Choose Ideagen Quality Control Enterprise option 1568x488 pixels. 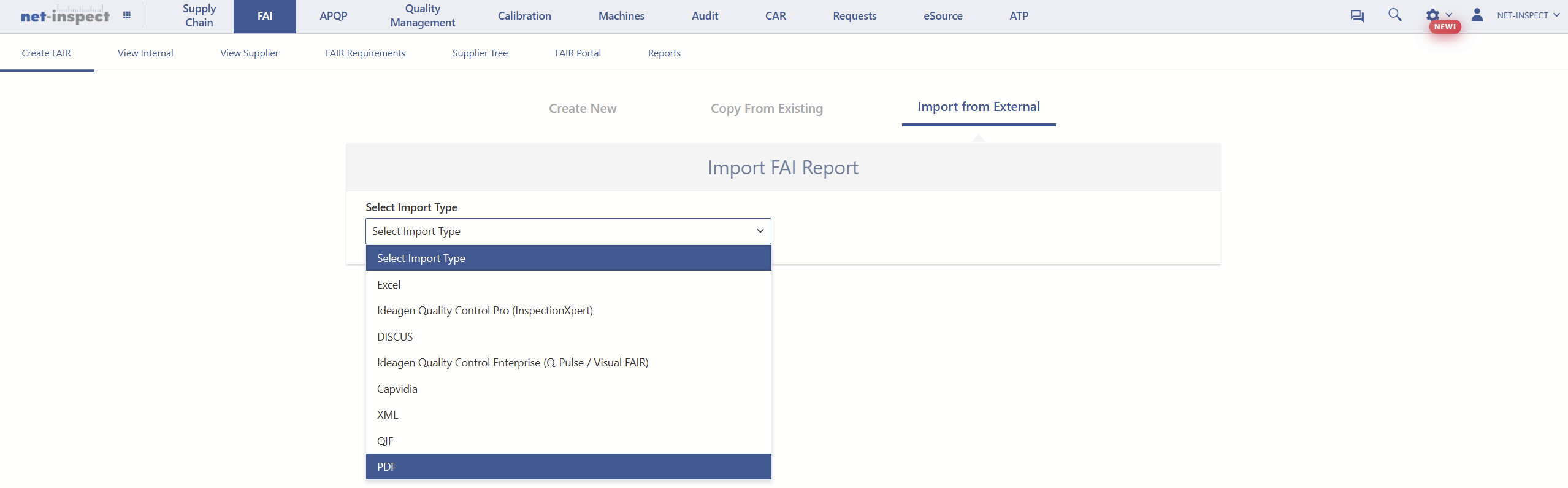coord(568,363)
